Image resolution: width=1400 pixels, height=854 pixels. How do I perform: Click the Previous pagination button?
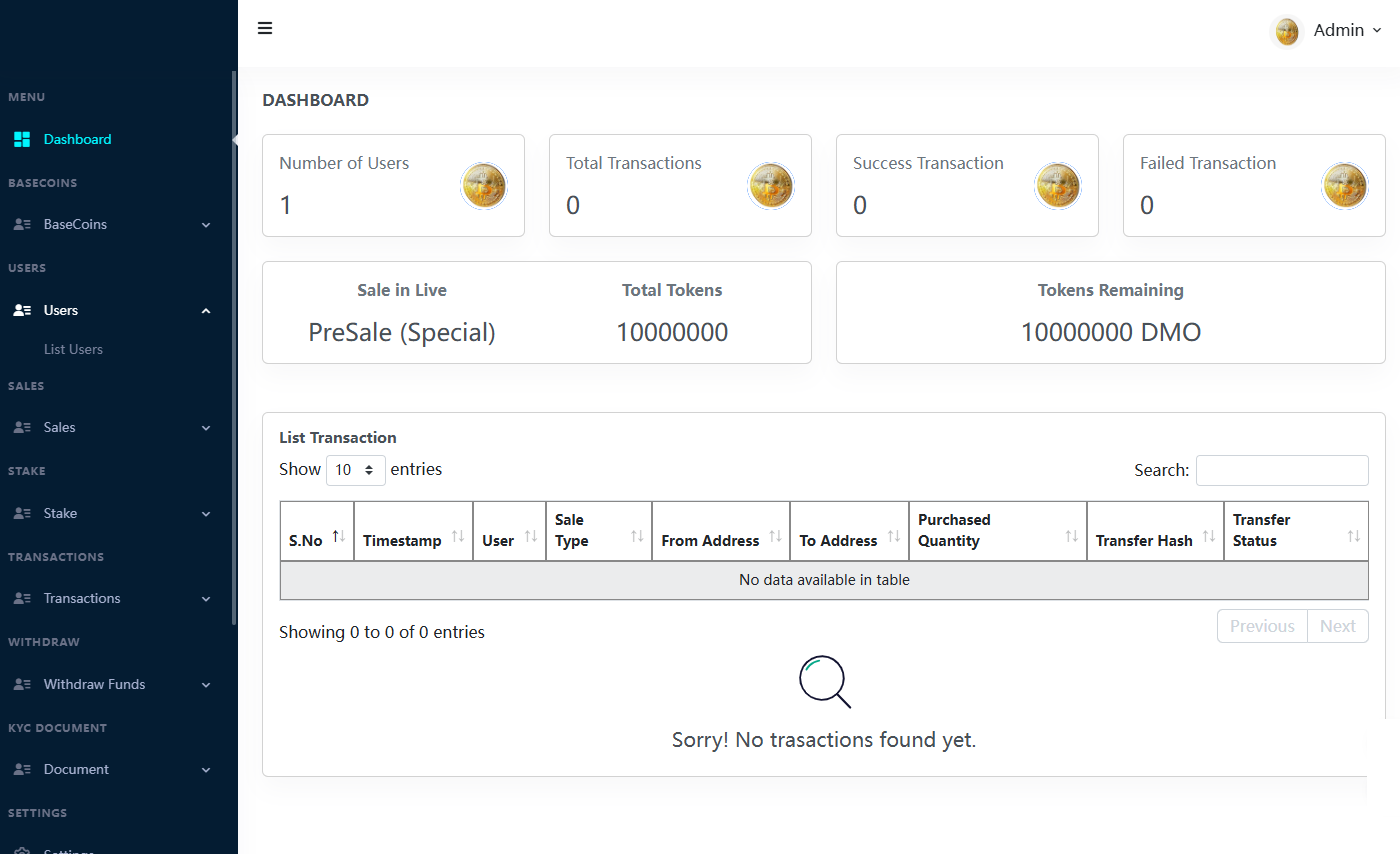[x=1261, y=626]
